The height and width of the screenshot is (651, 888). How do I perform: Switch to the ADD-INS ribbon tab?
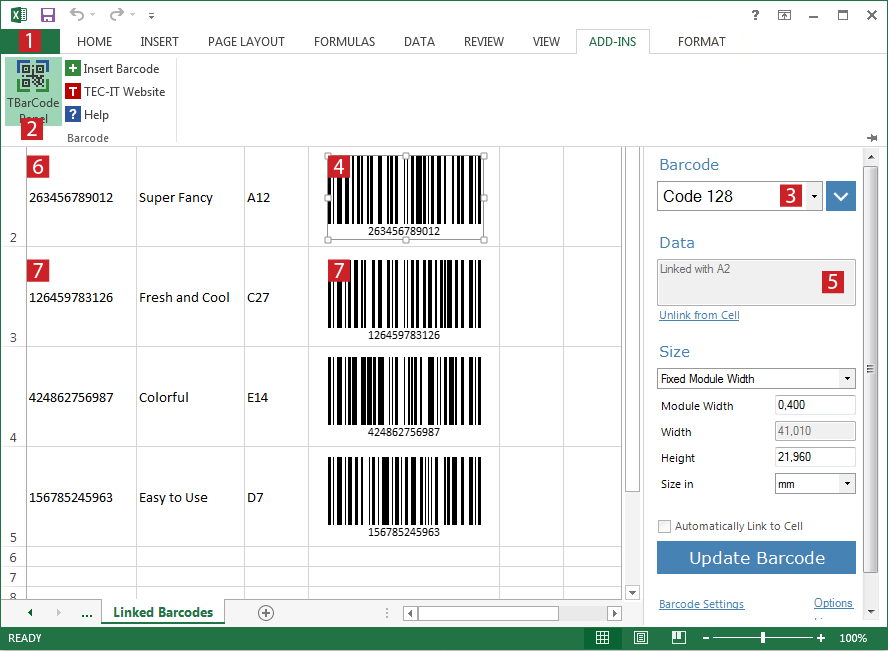612,42
